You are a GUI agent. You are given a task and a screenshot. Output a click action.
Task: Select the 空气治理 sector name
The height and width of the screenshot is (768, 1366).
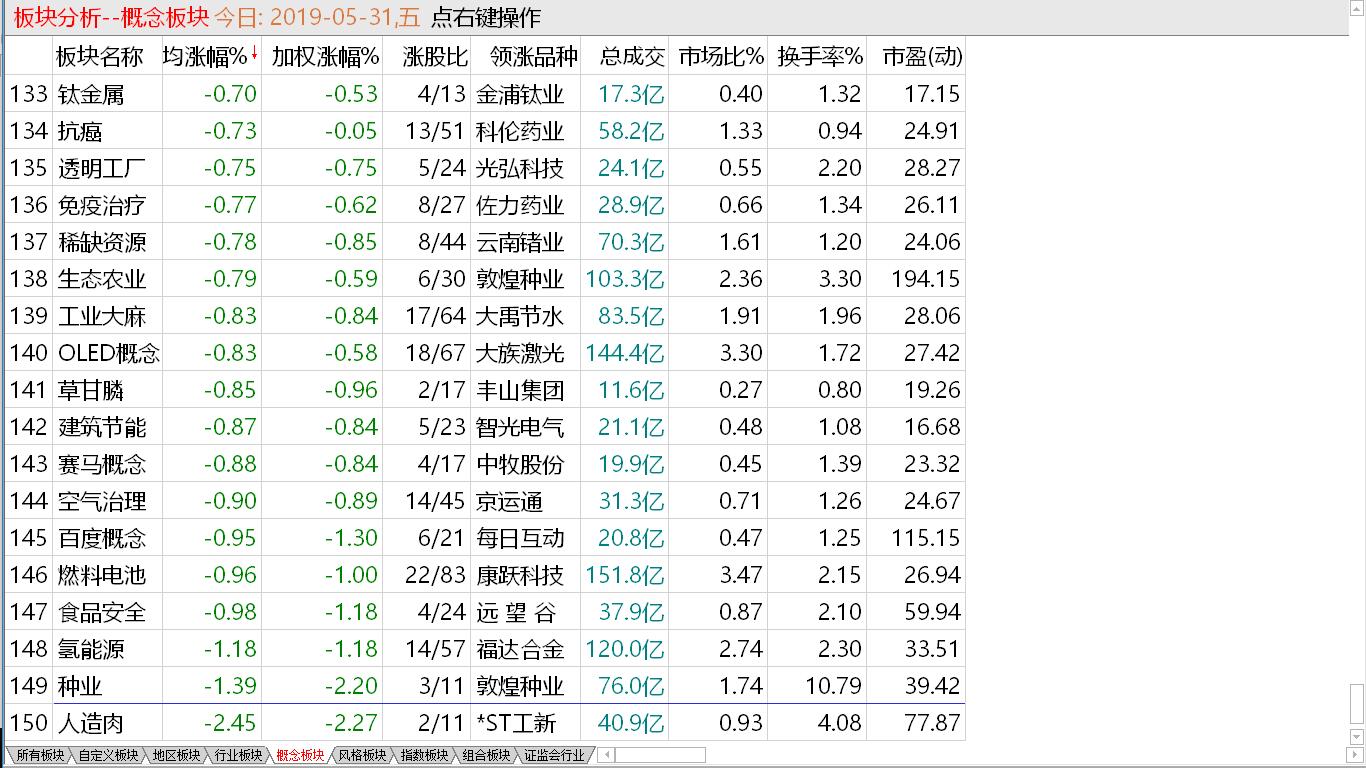click(102, 501)
